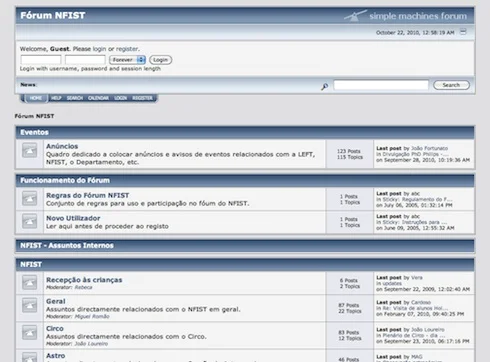The image size is (490, 362).
Task: Open the Astro board
Action: (55, 356)
